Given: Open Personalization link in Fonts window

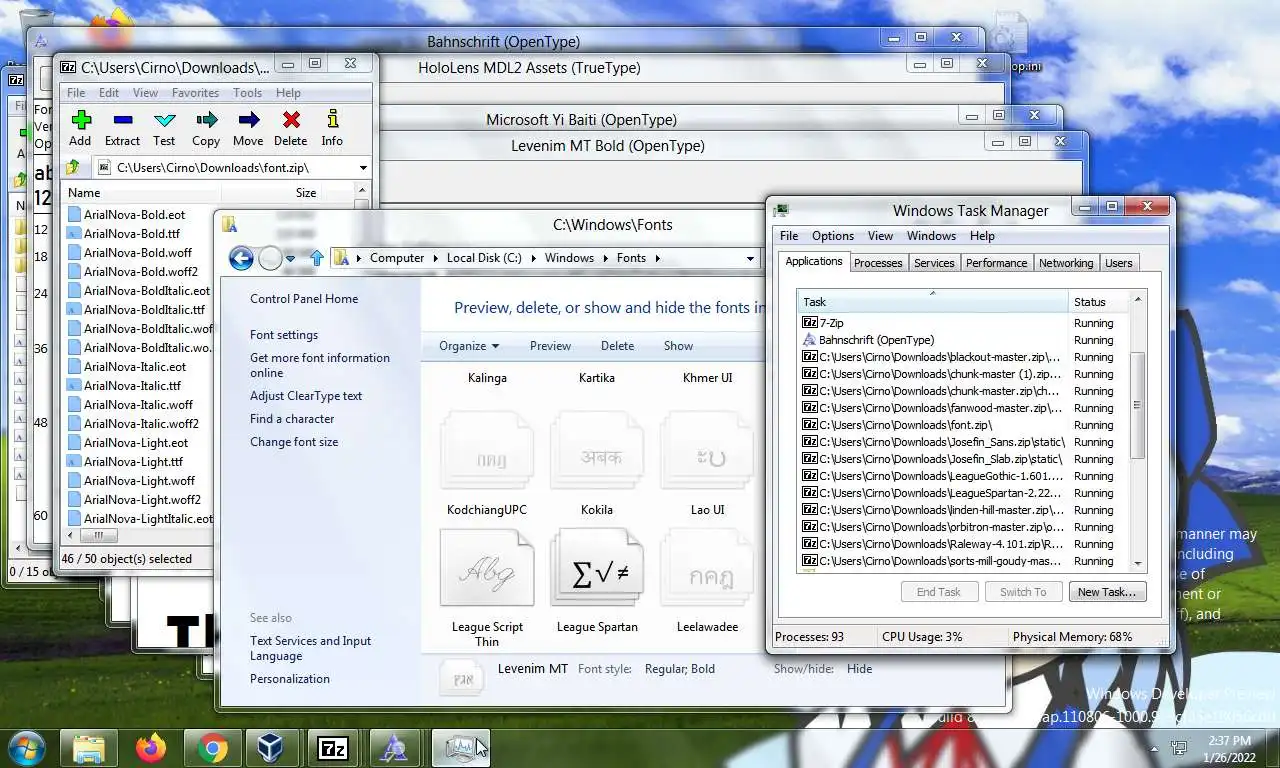Looking at the screenshot, I should pyautogui.click(x=290, y=679).
